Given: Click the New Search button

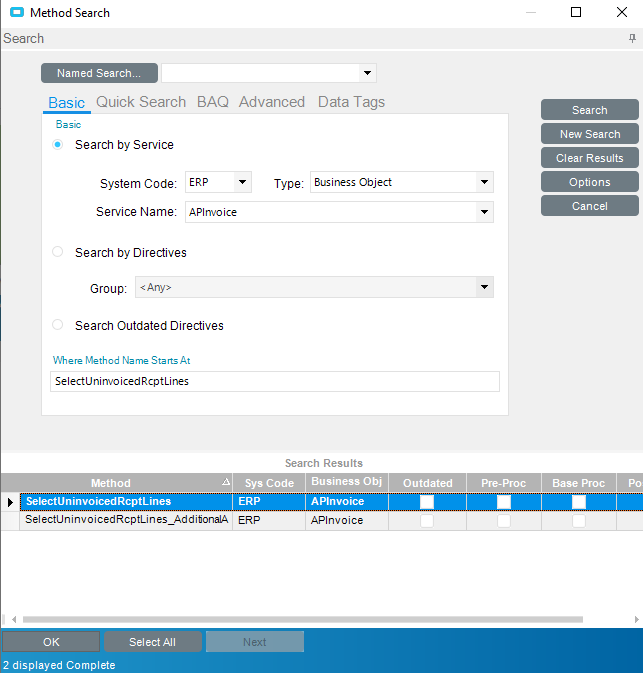Looking at the screenshot, I should (589, 134).
